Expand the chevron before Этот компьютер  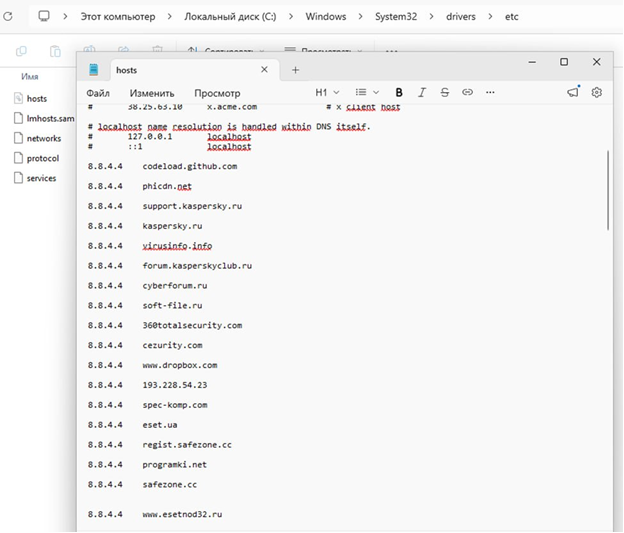pyautogui.click(x=65, y=17)
